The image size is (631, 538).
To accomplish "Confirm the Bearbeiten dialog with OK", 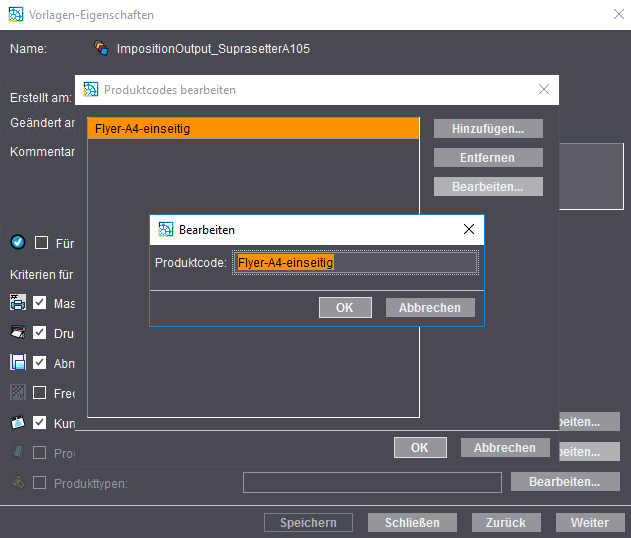I will [345, 307].
